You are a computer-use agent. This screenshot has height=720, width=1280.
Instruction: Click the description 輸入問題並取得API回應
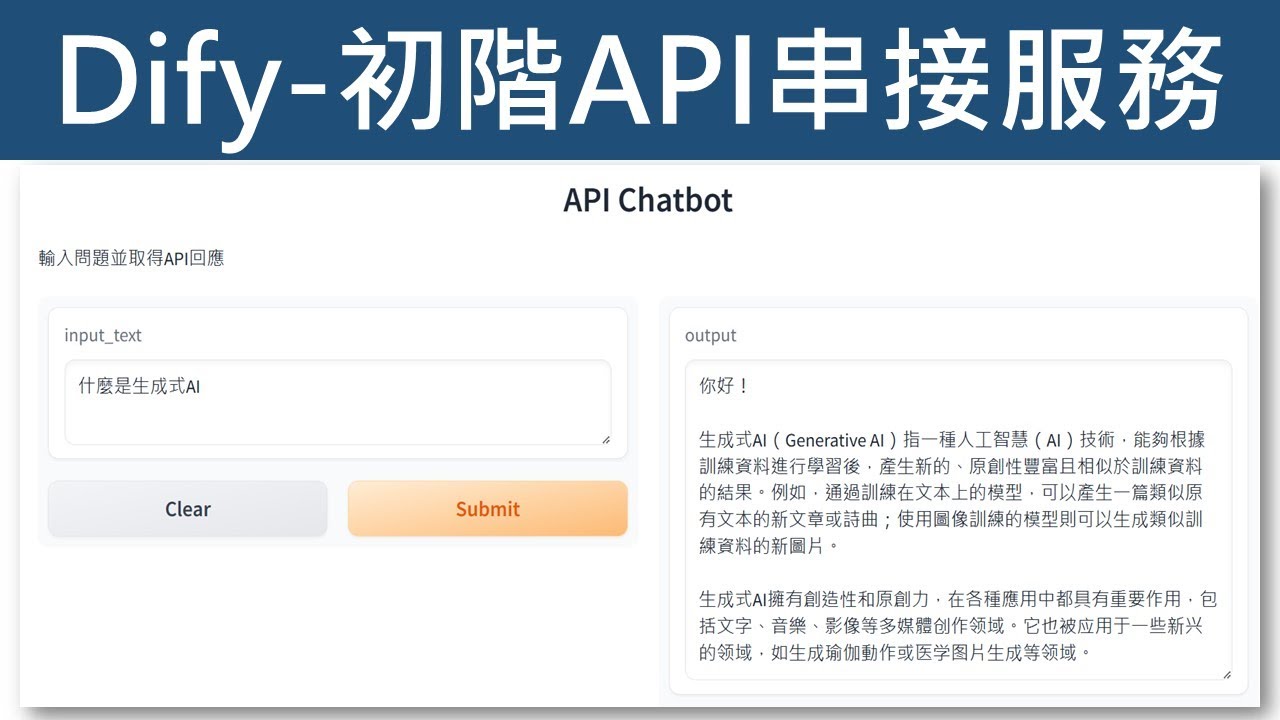click(x=131, y=258)
